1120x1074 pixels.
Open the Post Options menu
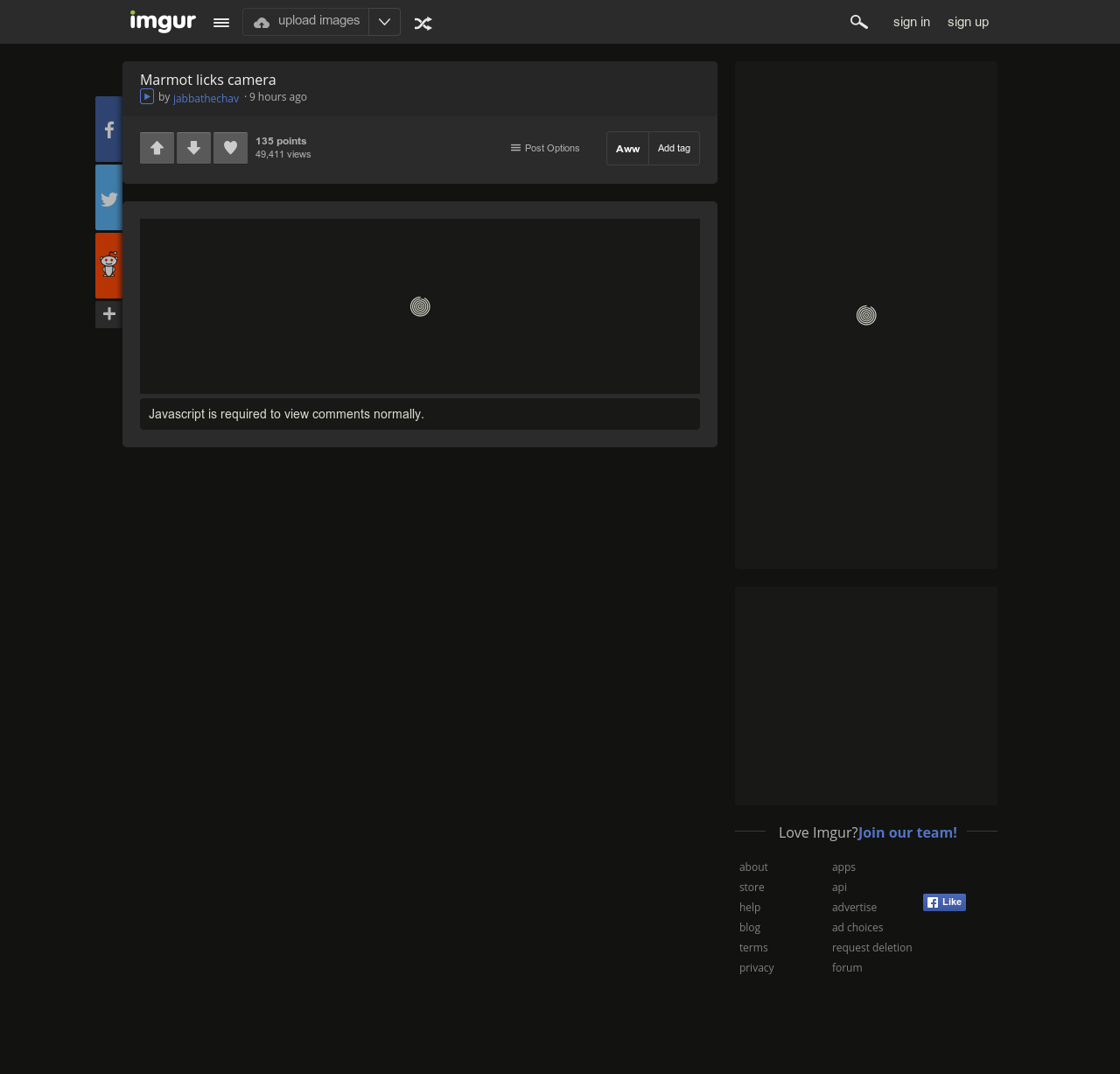(x=545, y=148)
